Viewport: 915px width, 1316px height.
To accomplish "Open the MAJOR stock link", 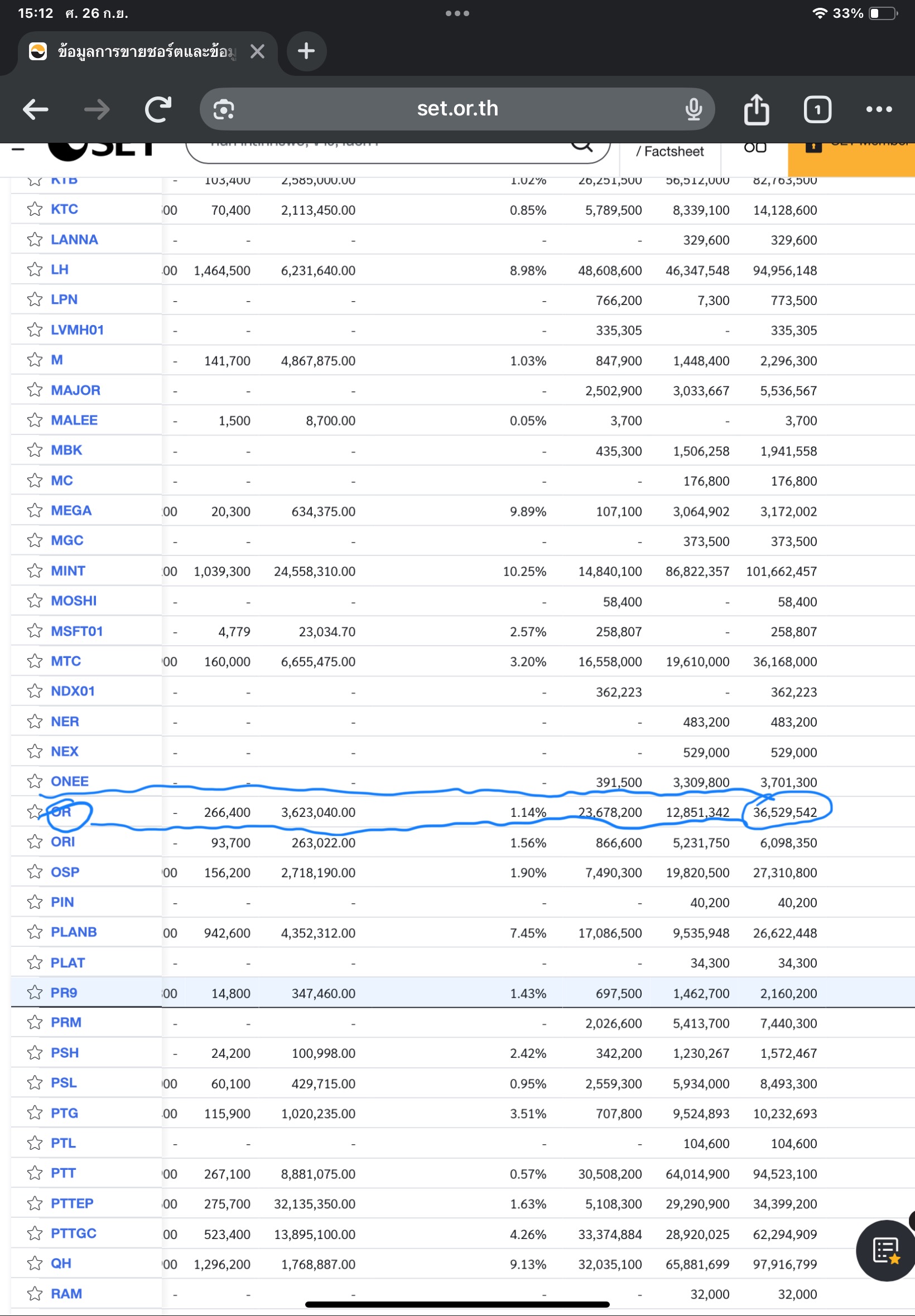I will pos(75,390).
